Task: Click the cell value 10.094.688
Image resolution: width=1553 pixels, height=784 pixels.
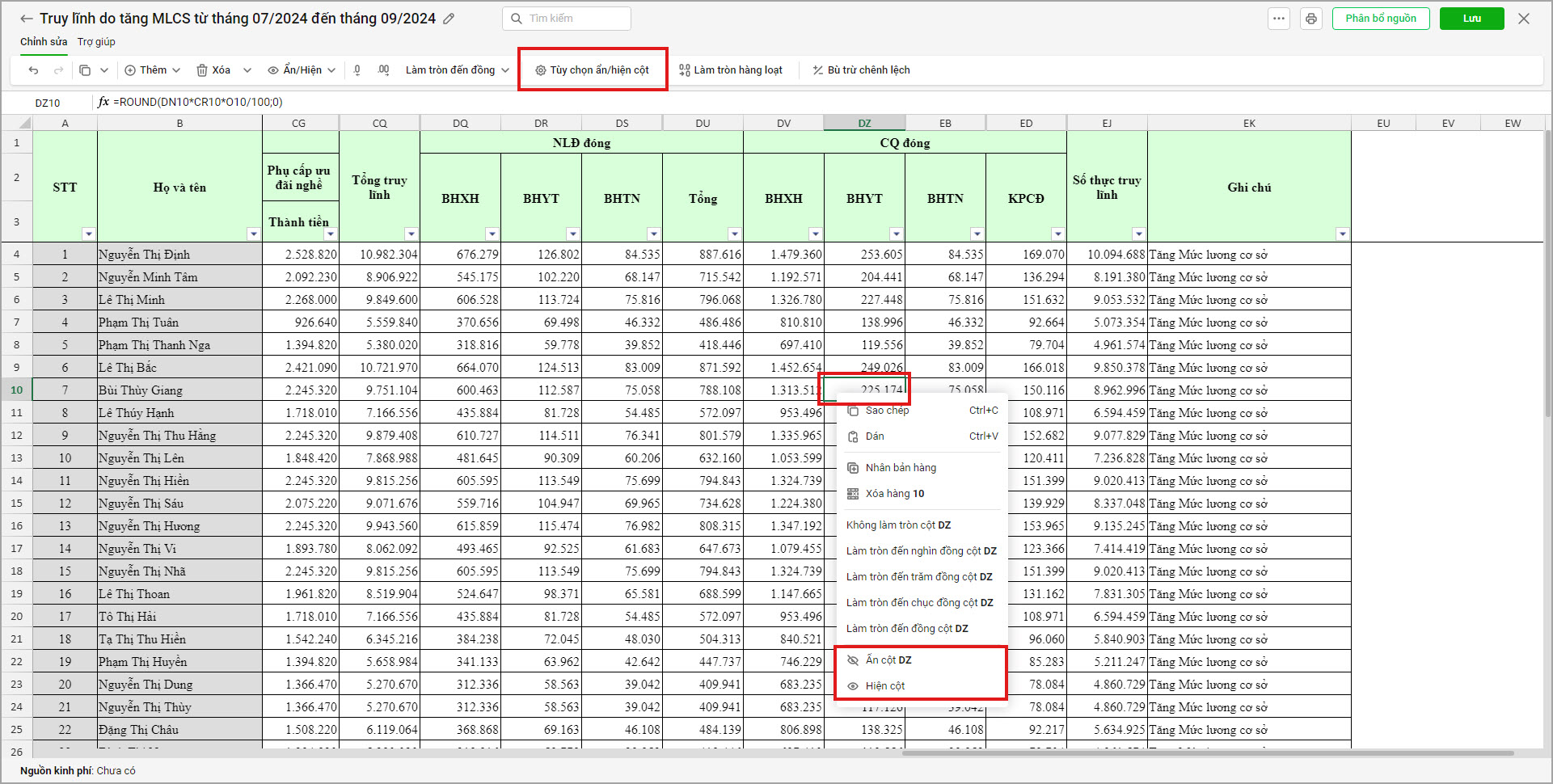Action: (1108, 255)
